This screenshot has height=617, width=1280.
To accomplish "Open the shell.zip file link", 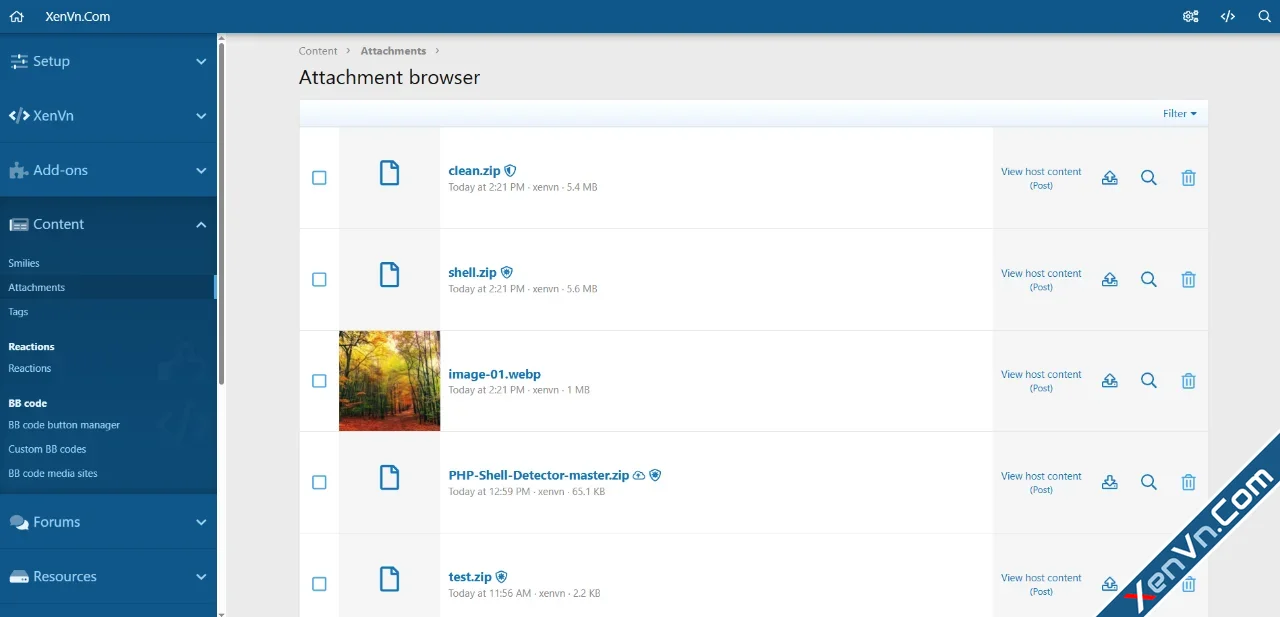I will pos(472,272).
